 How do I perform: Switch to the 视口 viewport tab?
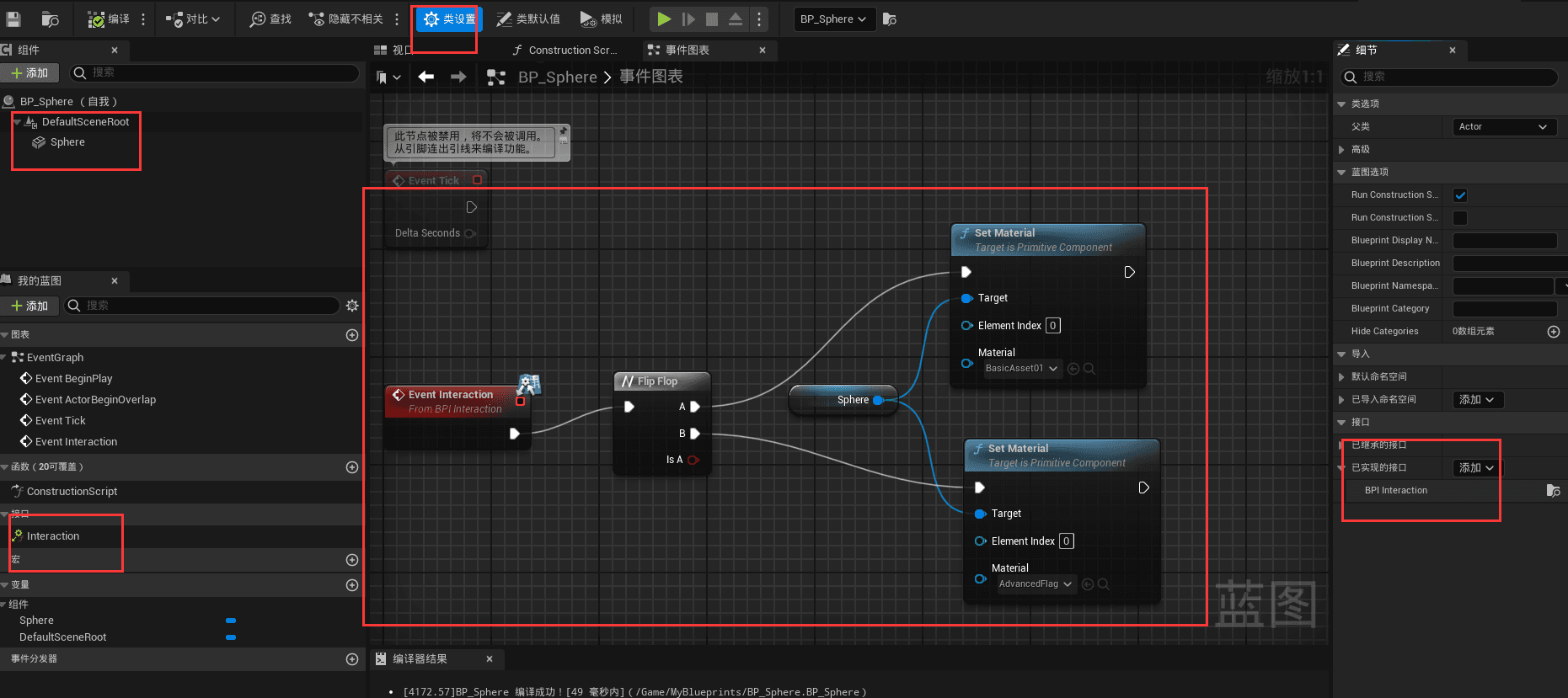pyautogui.click(x=393, y=51)
